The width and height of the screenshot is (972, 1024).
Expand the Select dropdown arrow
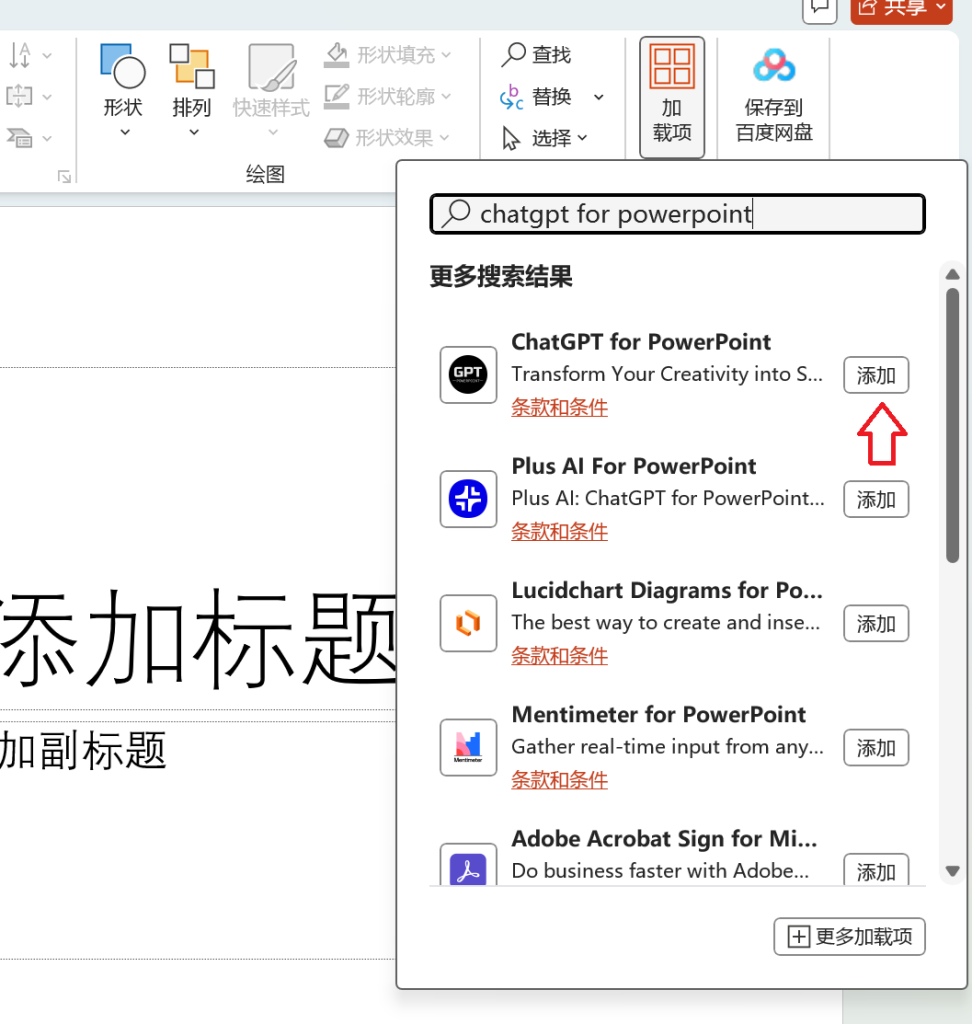582,138
